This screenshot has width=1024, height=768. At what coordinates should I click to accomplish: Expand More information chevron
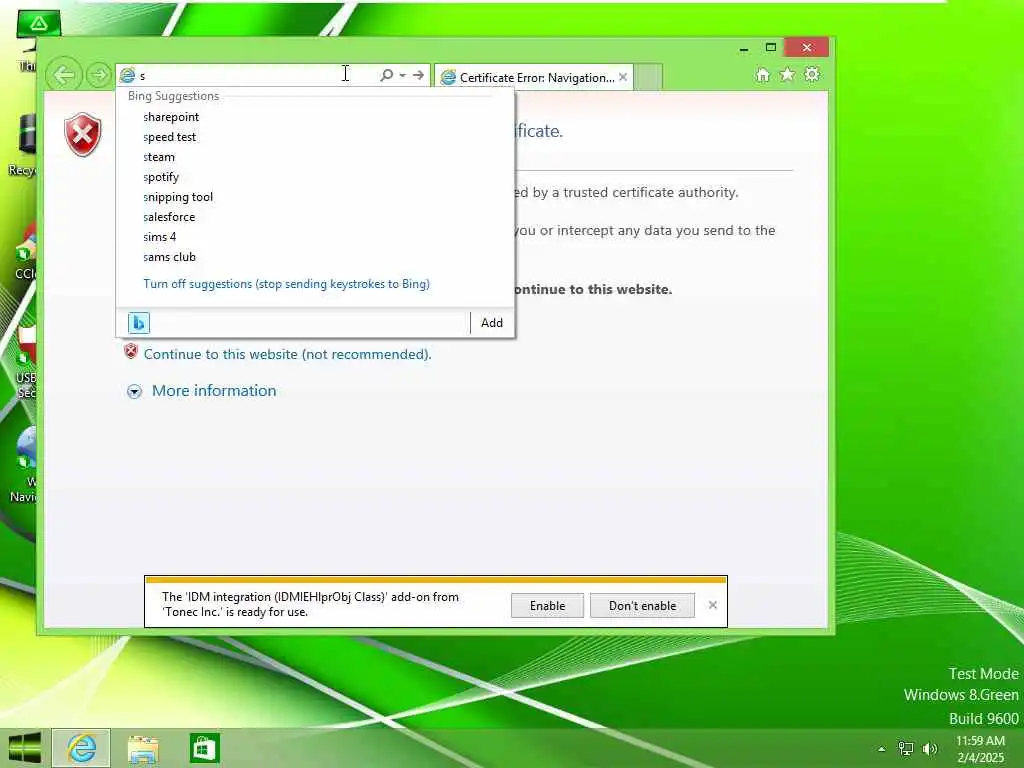[x=135, y=391]
